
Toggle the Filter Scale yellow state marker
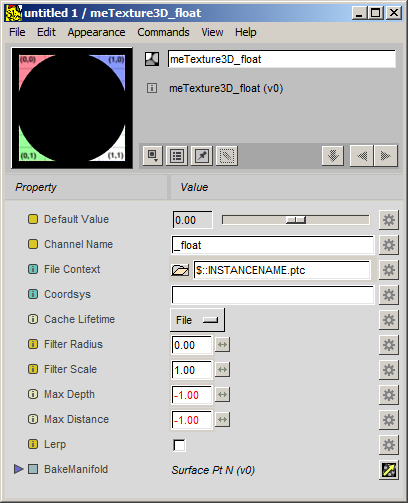(x=33, y=369)
